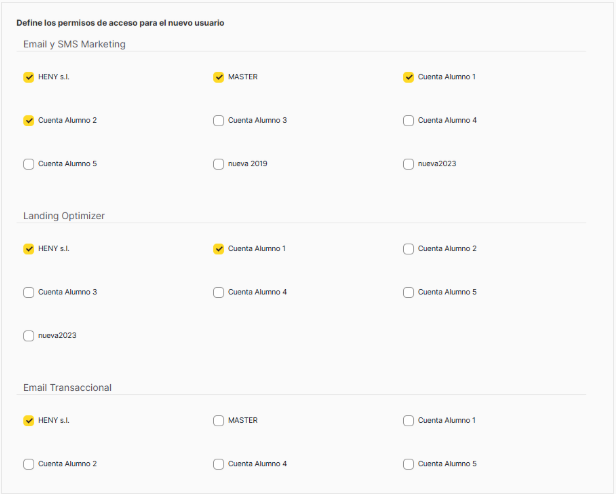Check nueva2023 under Landing Optimizer
Screen dimensions: 616x494
click(x=28, y=336)
